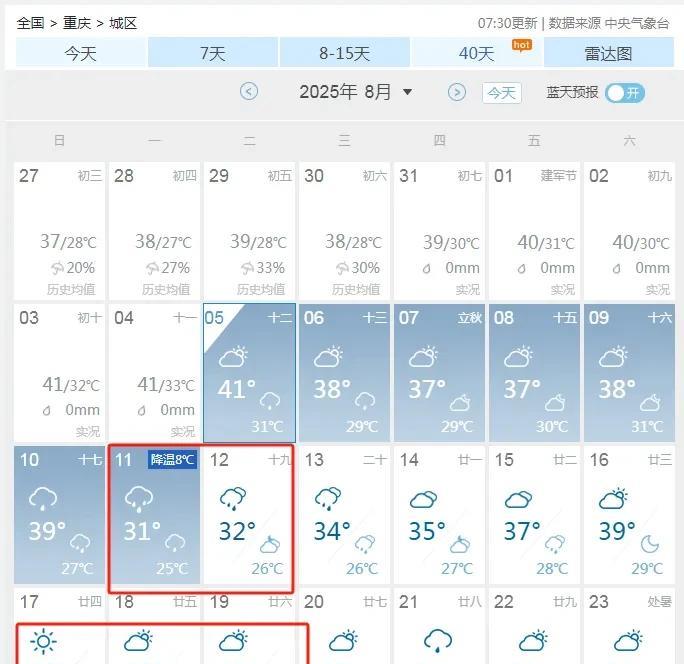Click the cloudy-sun icon on day 22
This screenshot has width=684, height=664.
click(533, 641)
